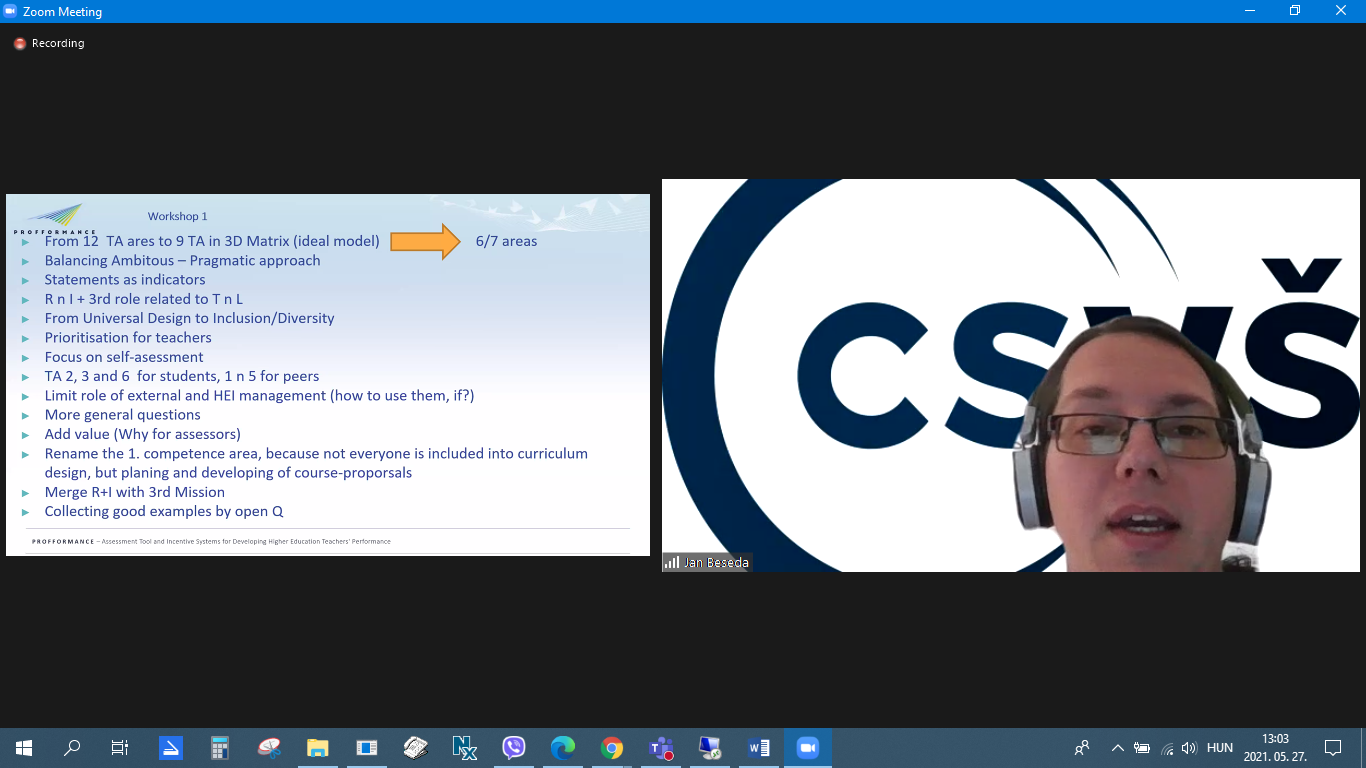Open the Action Center notifications
This screenshot has height=768, width=1366.
pos(1332,748)
